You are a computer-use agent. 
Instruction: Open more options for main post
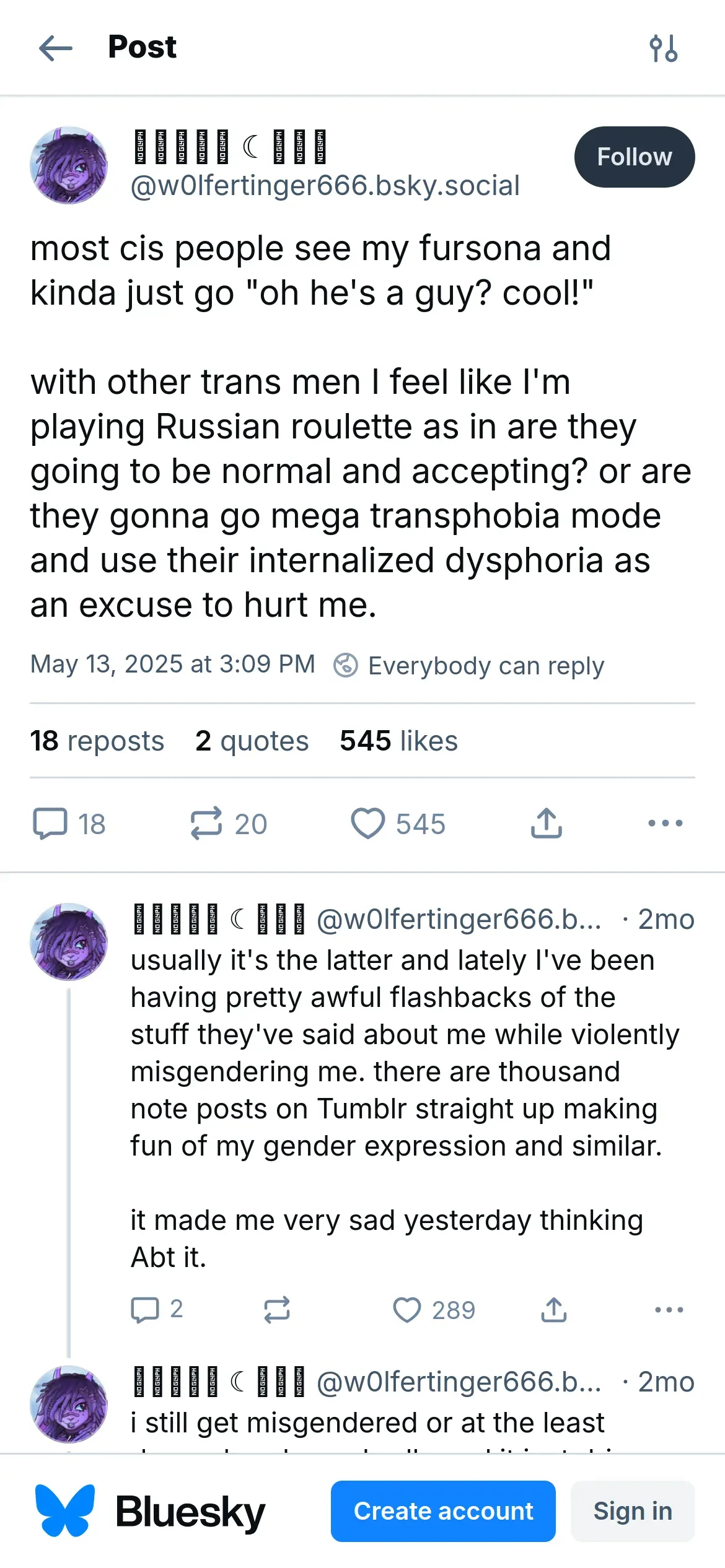[665, 824]
